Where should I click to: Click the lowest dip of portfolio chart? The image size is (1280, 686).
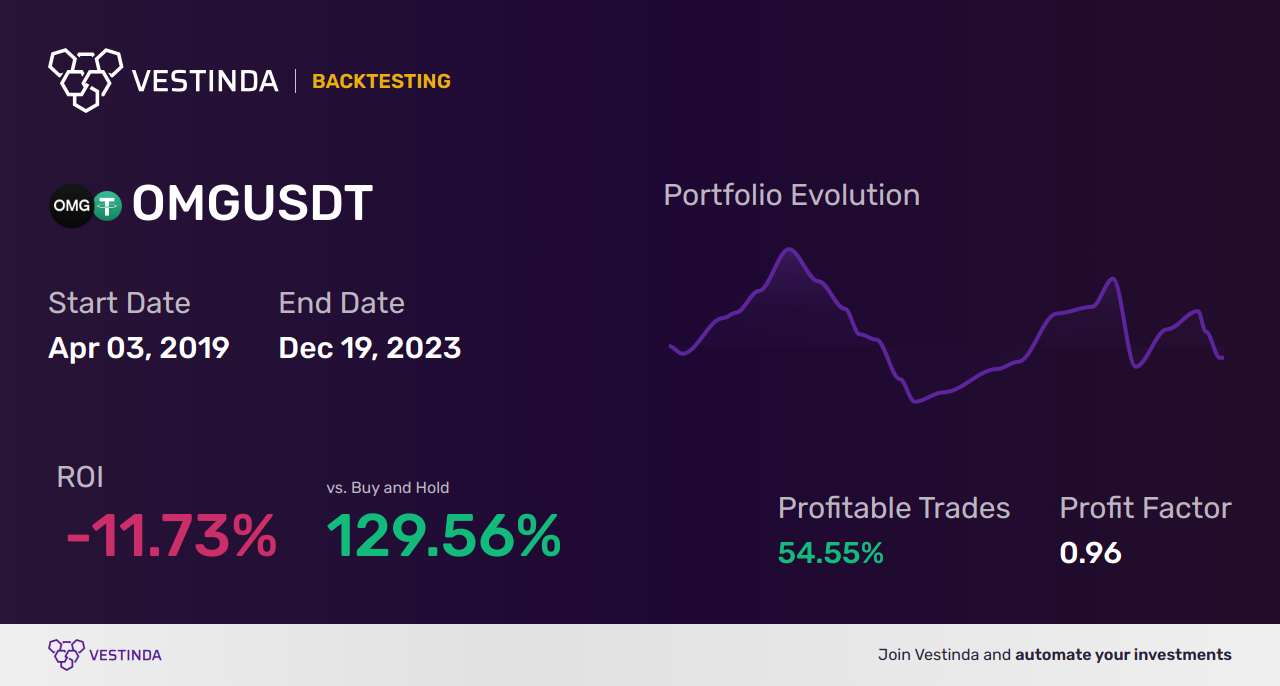916,400
